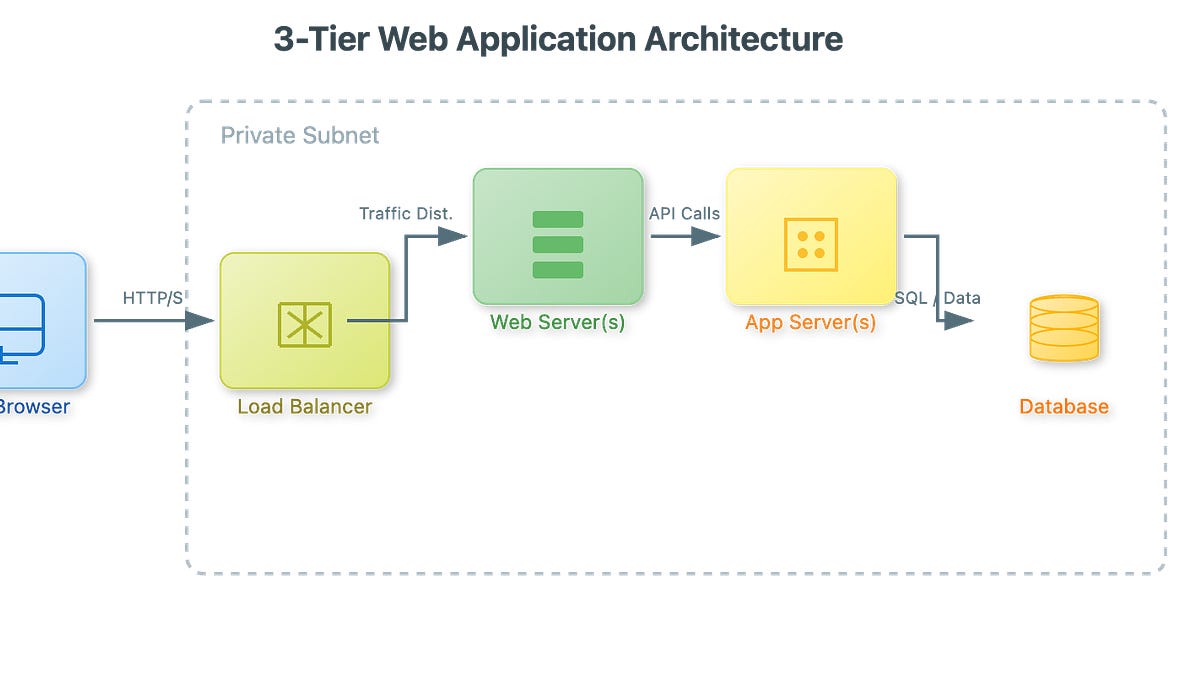The image size is (1200, 675).
Task: Select the "API Calls" arrow label
Action: [684, 214]
